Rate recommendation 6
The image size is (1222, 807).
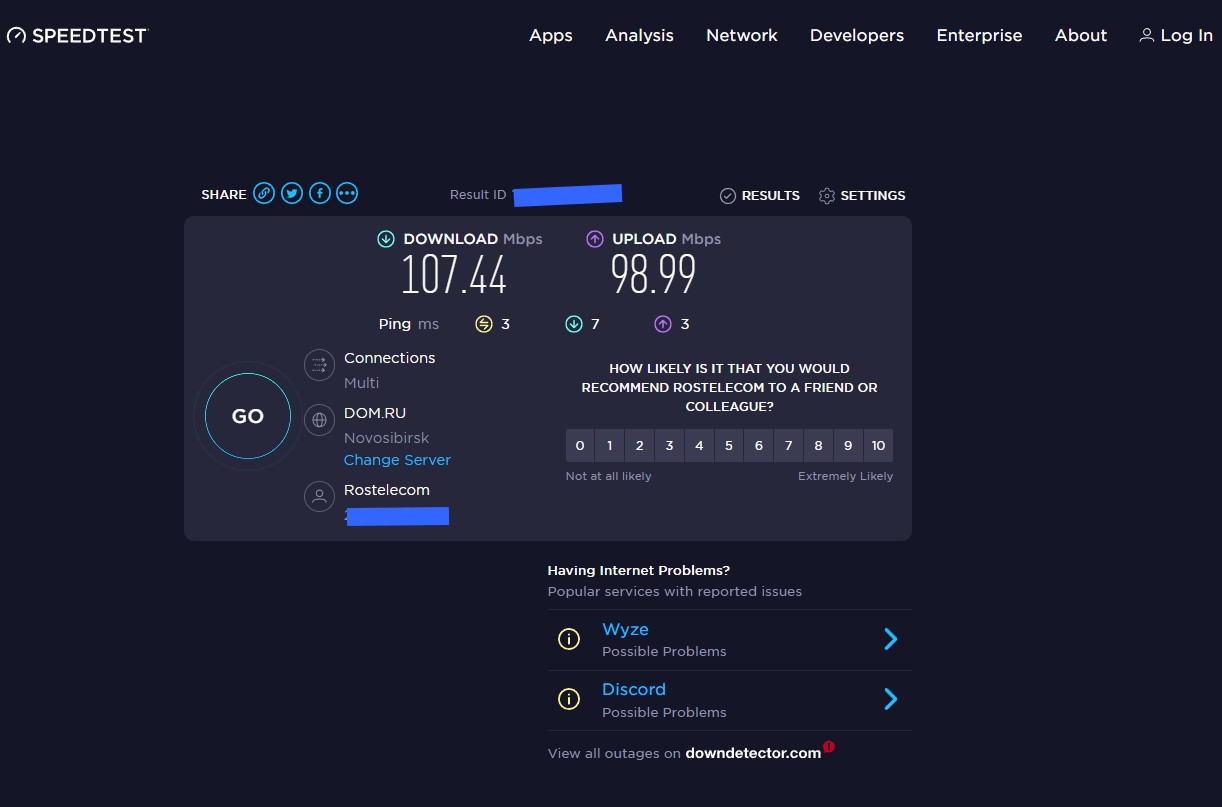click(x=759, y=446)
